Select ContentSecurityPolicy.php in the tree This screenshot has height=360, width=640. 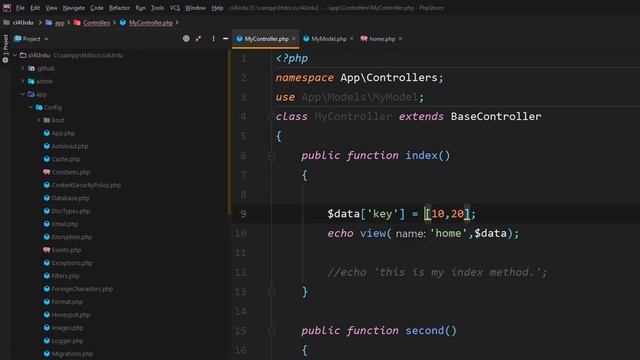(x=86, y=185)
